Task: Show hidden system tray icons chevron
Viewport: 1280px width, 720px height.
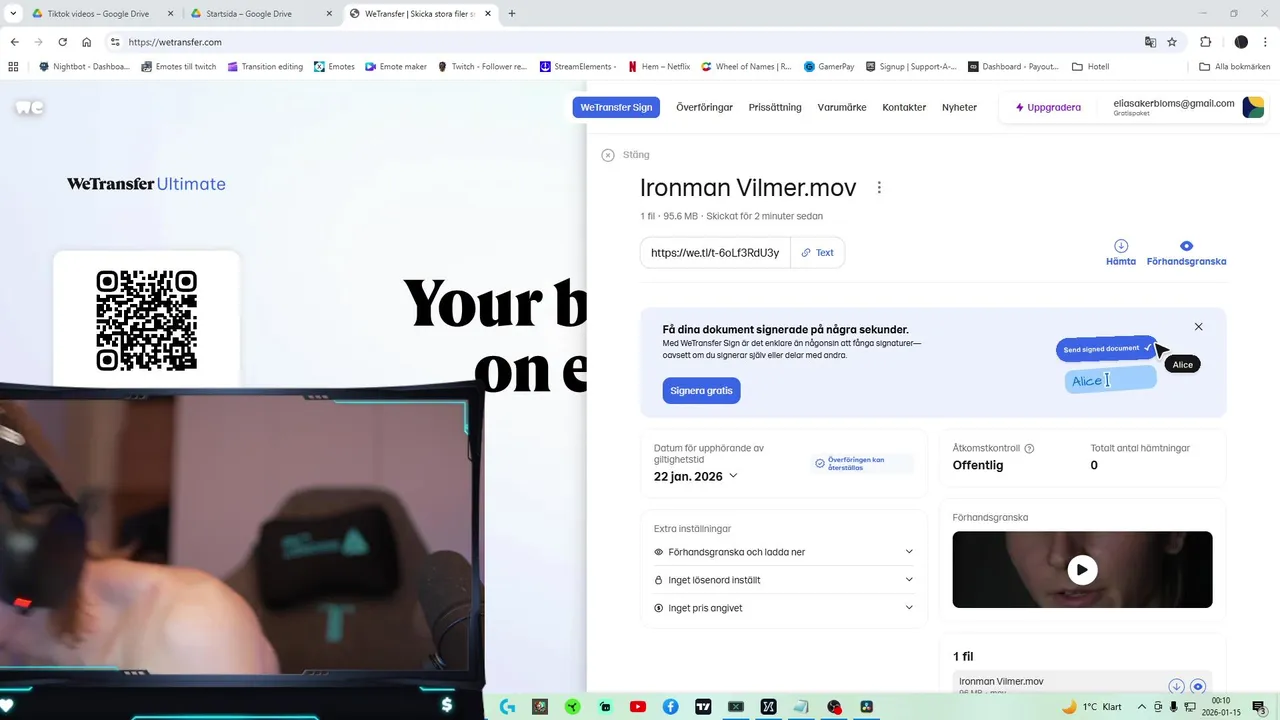Action: pyautogui.click(x=1142, y=707)
